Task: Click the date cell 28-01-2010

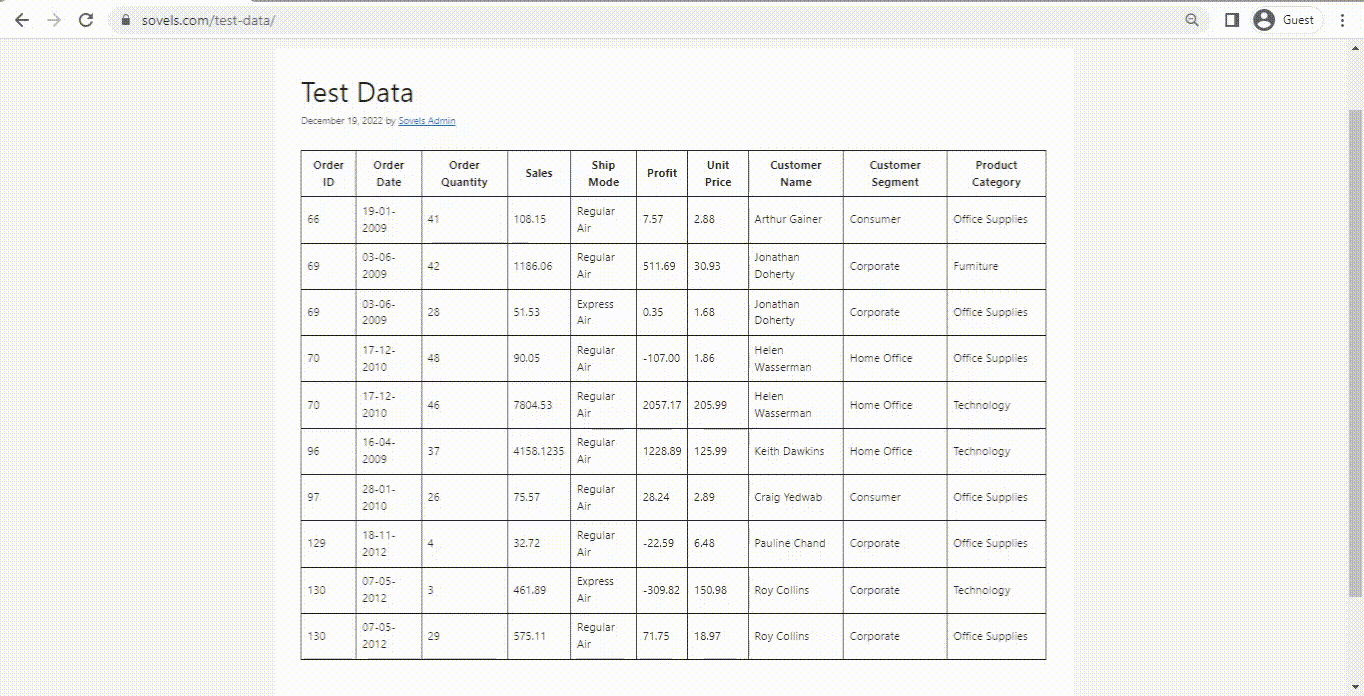Action: tap(389, 497)
